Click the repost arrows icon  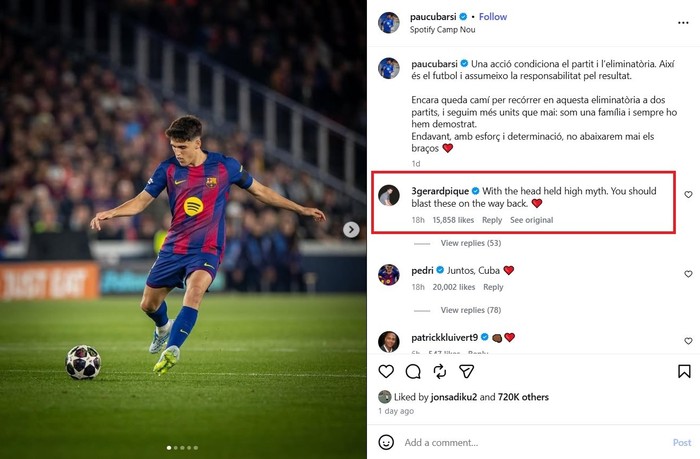point(439,371)
